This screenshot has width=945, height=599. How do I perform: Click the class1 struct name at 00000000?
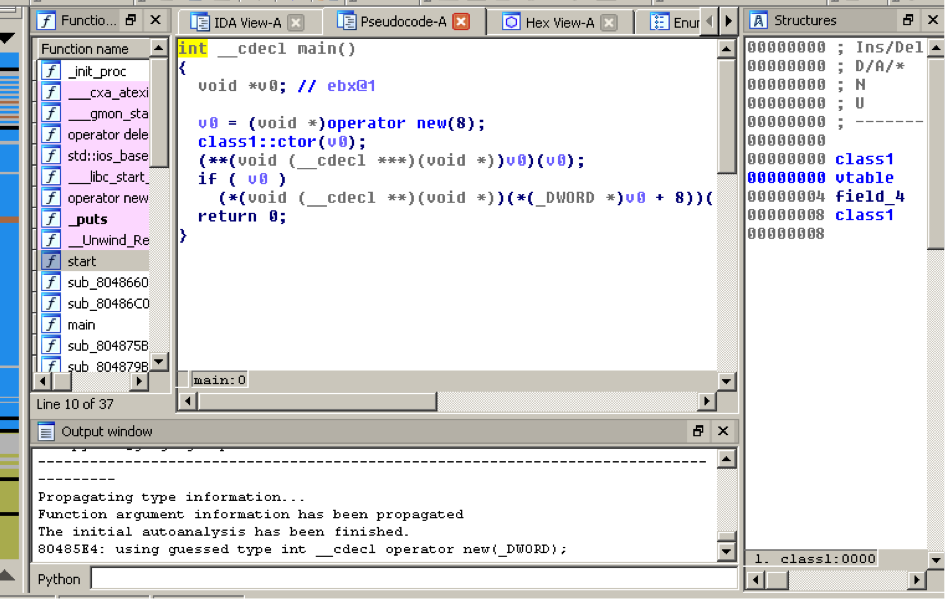pos(864,159)
